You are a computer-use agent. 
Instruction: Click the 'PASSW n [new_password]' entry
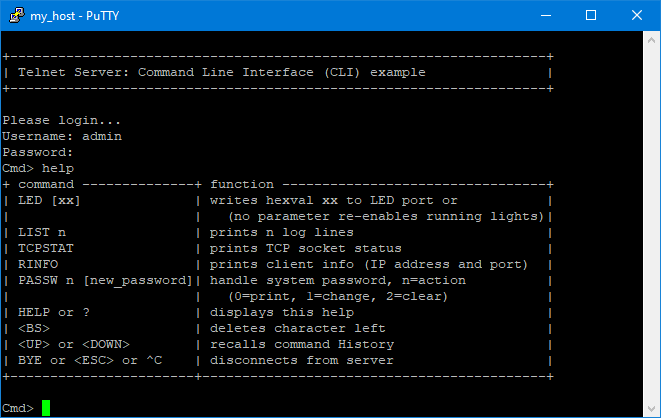coord(104,280)
